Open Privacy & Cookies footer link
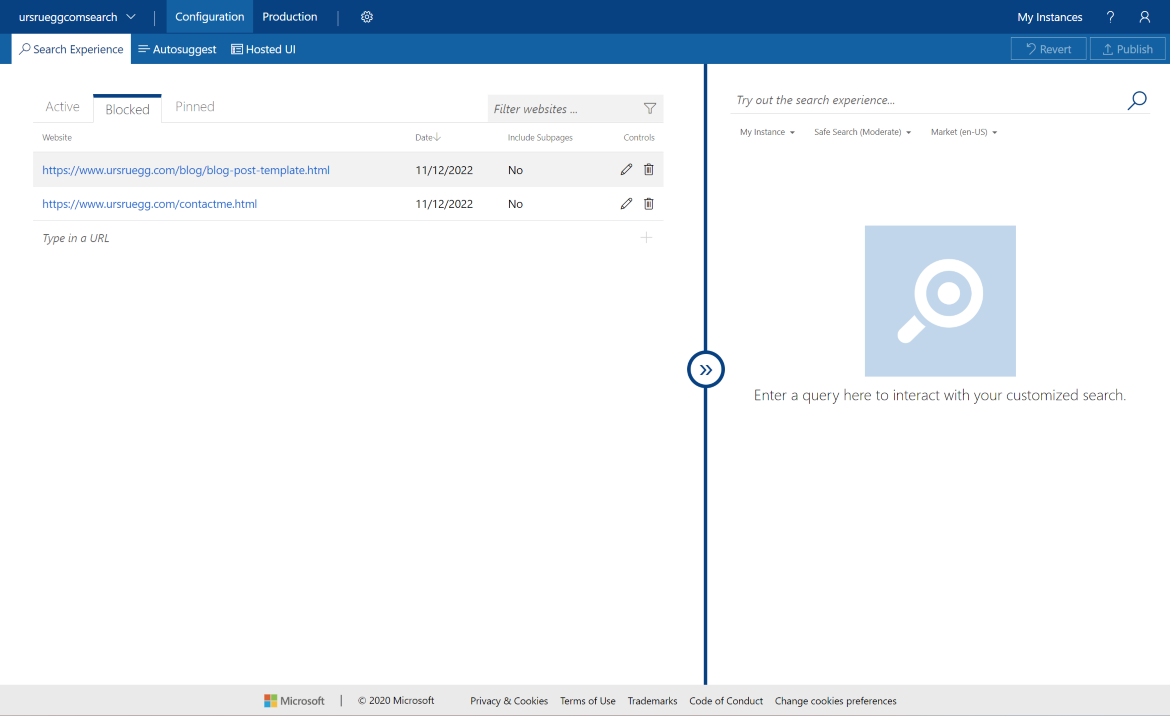The image size is (1170, 716). pyautogui.click(x=509, y=701)
